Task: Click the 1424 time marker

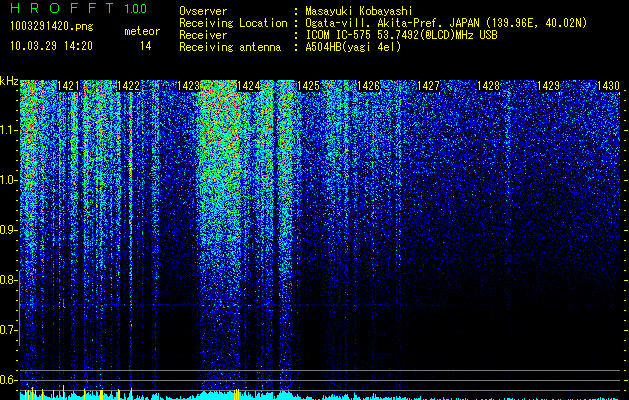Action: click(248, 86)
